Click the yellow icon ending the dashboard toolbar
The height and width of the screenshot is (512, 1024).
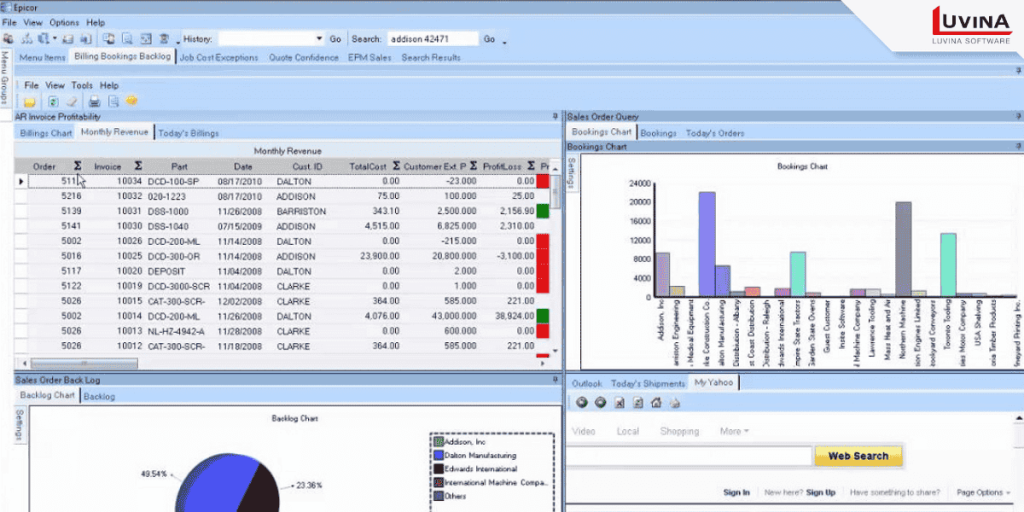pyautogui.click(x=132, y=101)
